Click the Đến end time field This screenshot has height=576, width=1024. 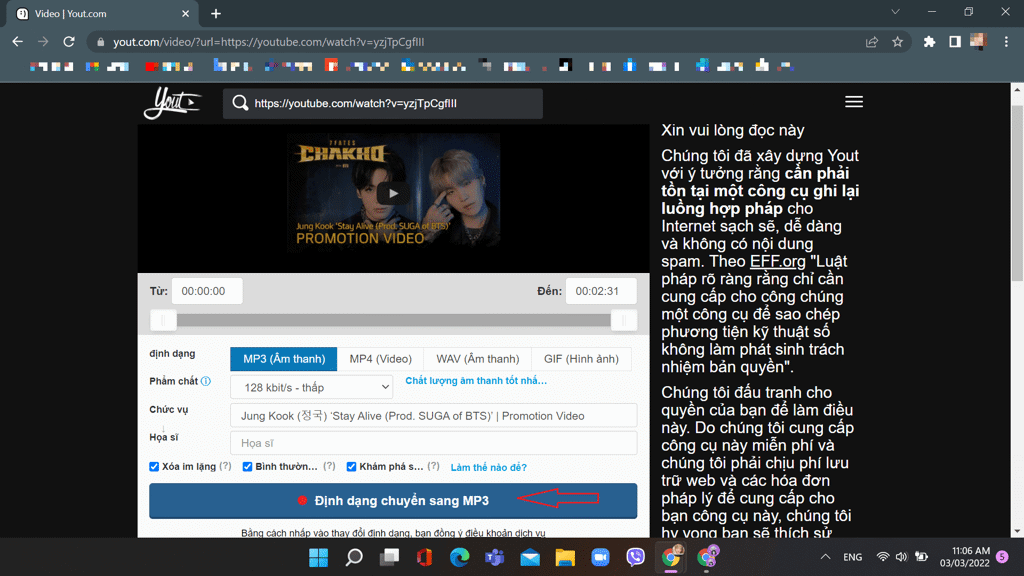click(x=601, y=291)
